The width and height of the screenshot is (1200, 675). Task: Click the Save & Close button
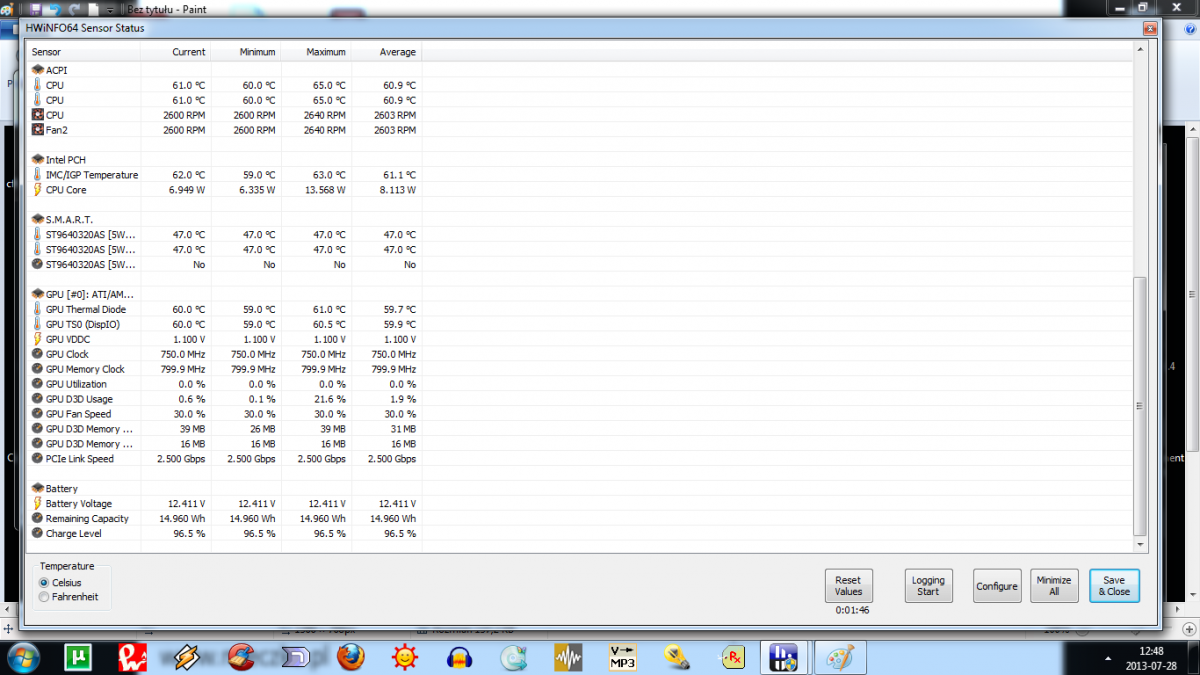(1114, 586)
